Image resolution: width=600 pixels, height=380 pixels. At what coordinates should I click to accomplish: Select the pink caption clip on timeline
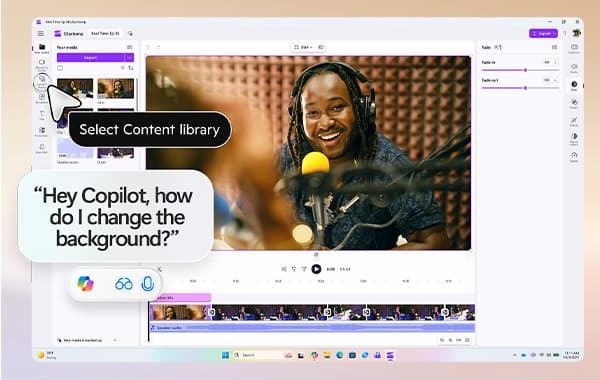click(180, 297)
